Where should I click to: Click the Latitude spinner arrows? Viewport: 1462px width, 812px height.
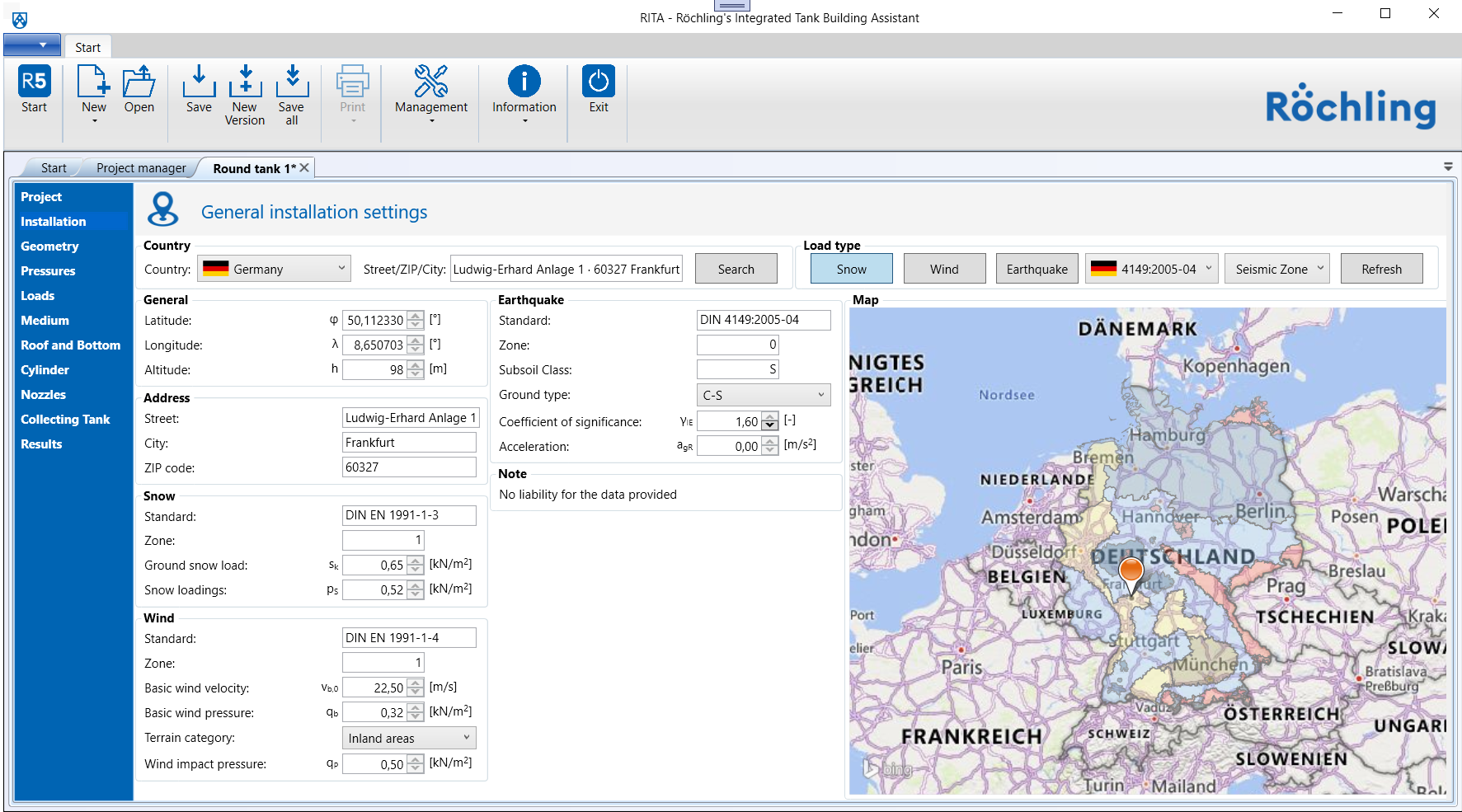[x=416, y=320]
